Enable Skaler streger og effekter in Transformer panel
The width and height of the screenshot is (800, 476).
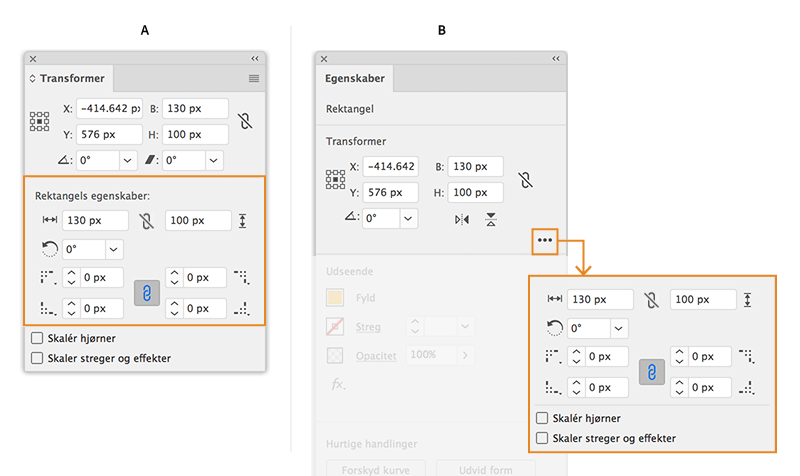(x=38, y=357)
